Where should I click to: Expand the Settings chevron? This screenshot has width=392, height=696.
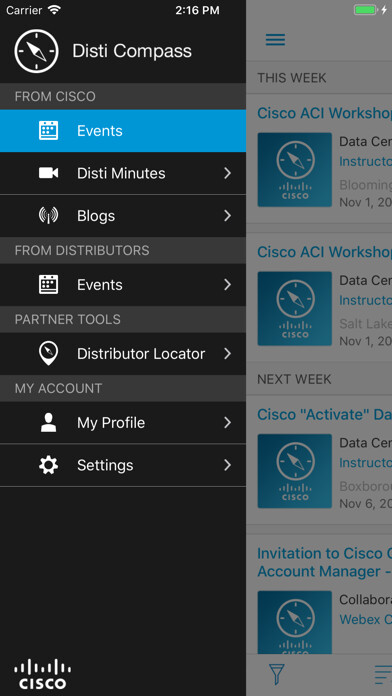click(227, 465)
